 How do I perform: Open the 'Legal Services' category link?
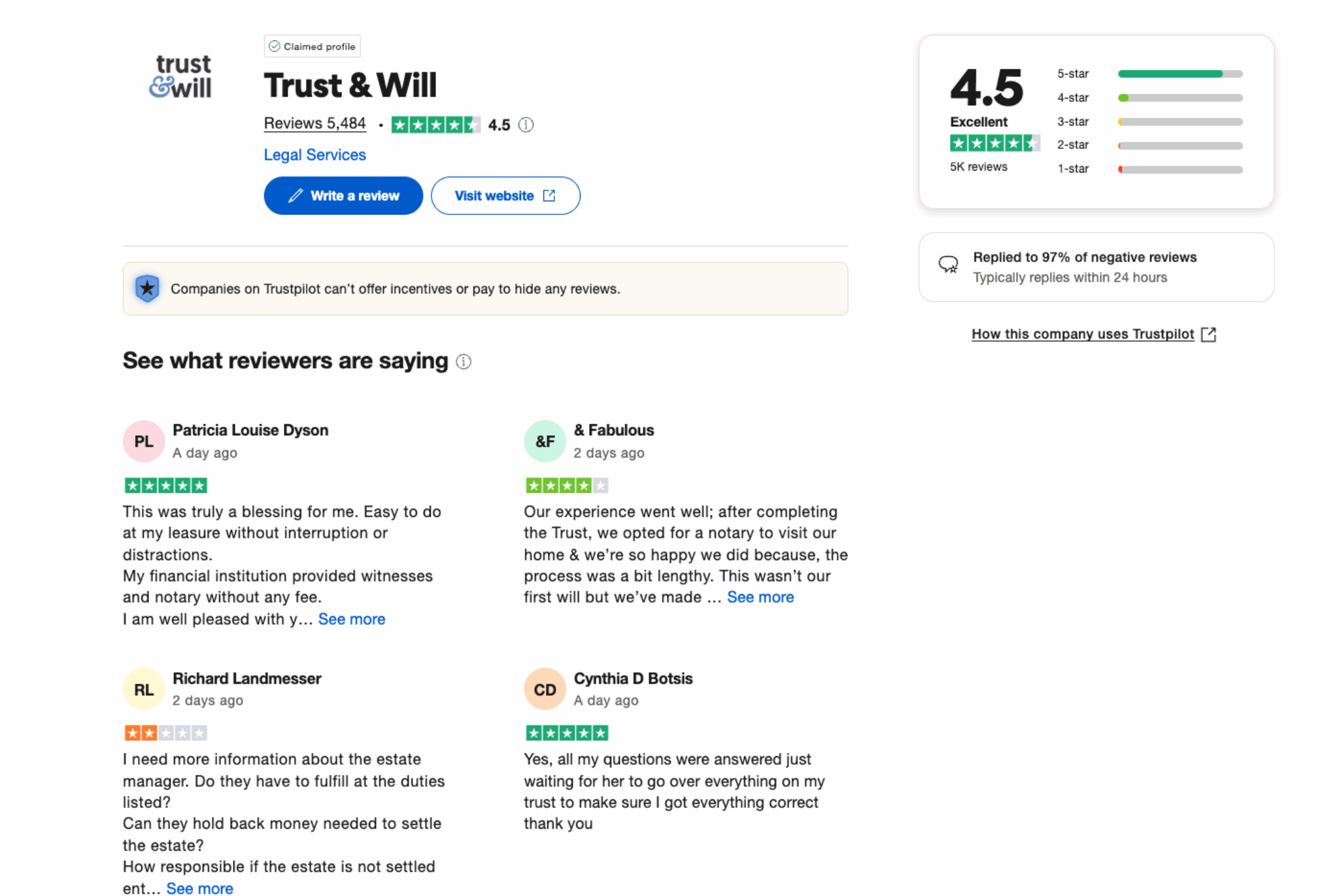[314, 155]
